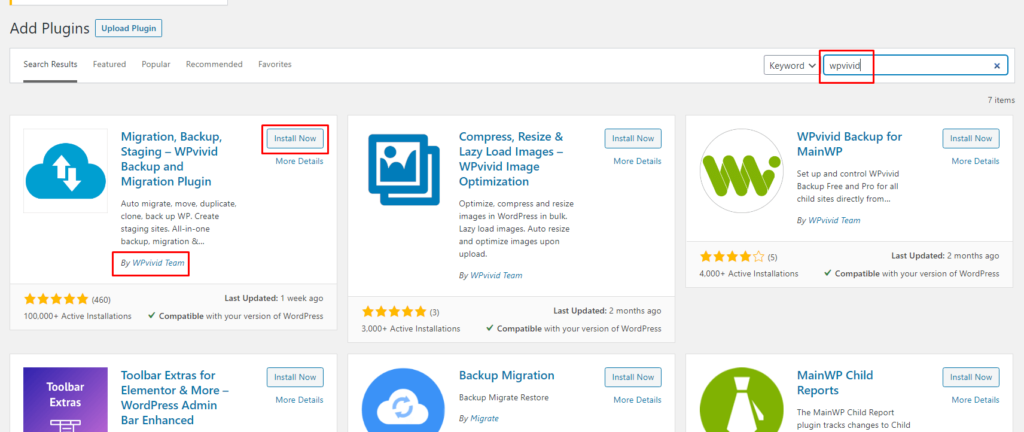The height and width of the screenshot is (432, 1024).
Task: Open More Details for Image Optimization plugin
Action: point(637,161)
